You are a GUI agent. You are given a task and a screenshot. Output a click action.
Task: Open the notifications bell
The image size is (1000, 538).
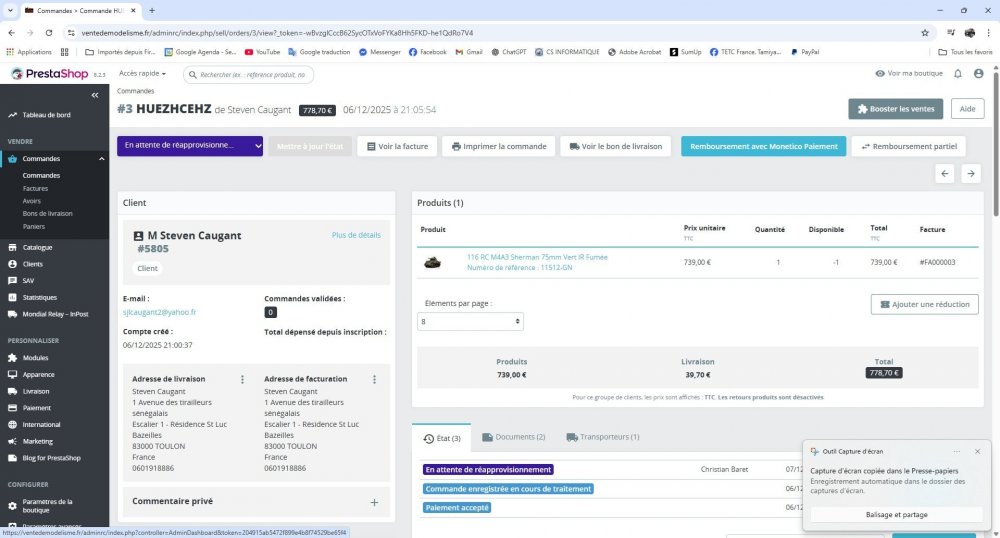click(958, 74)
